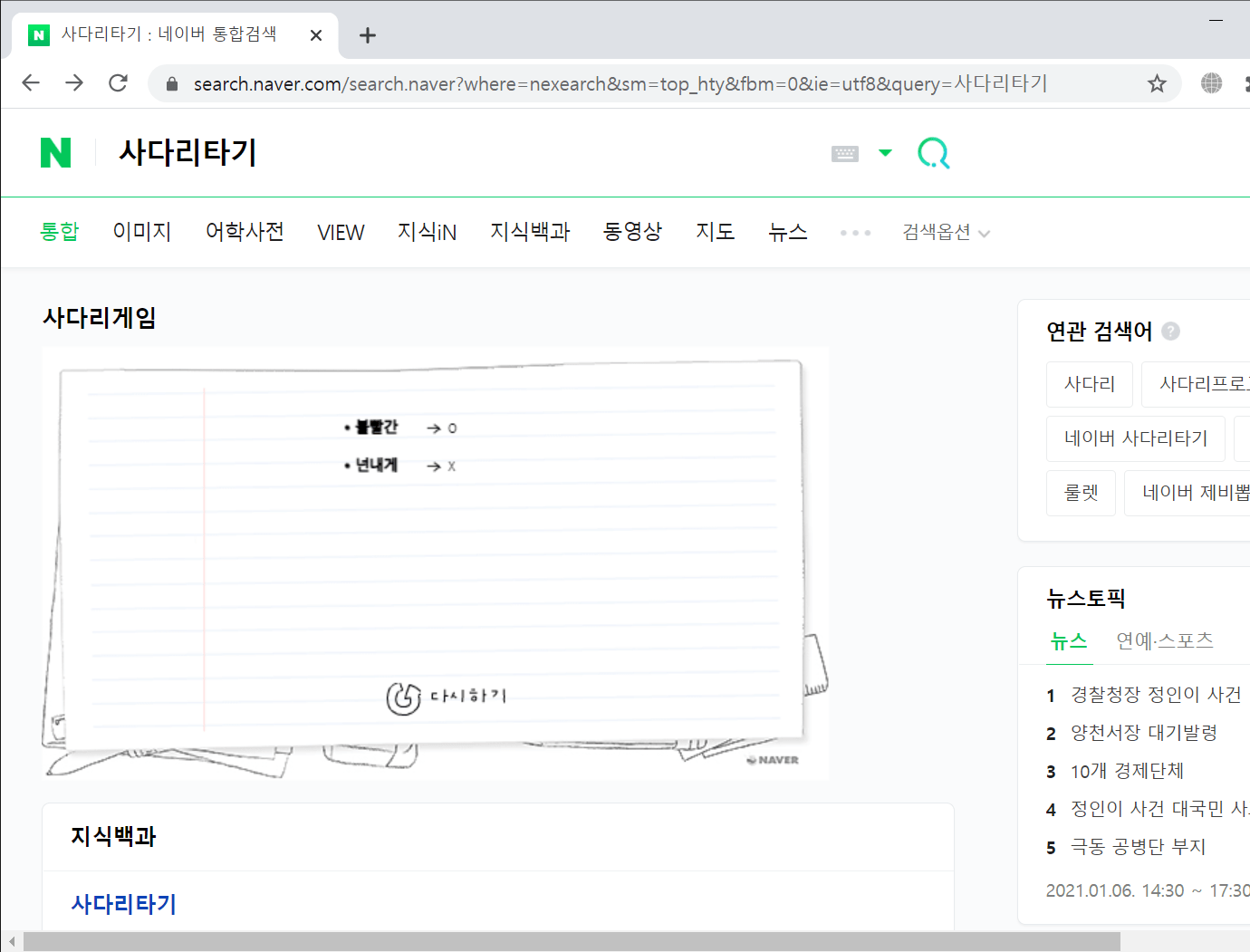
Task: Click the 넌내게 result line
Action: pos(400,466)
